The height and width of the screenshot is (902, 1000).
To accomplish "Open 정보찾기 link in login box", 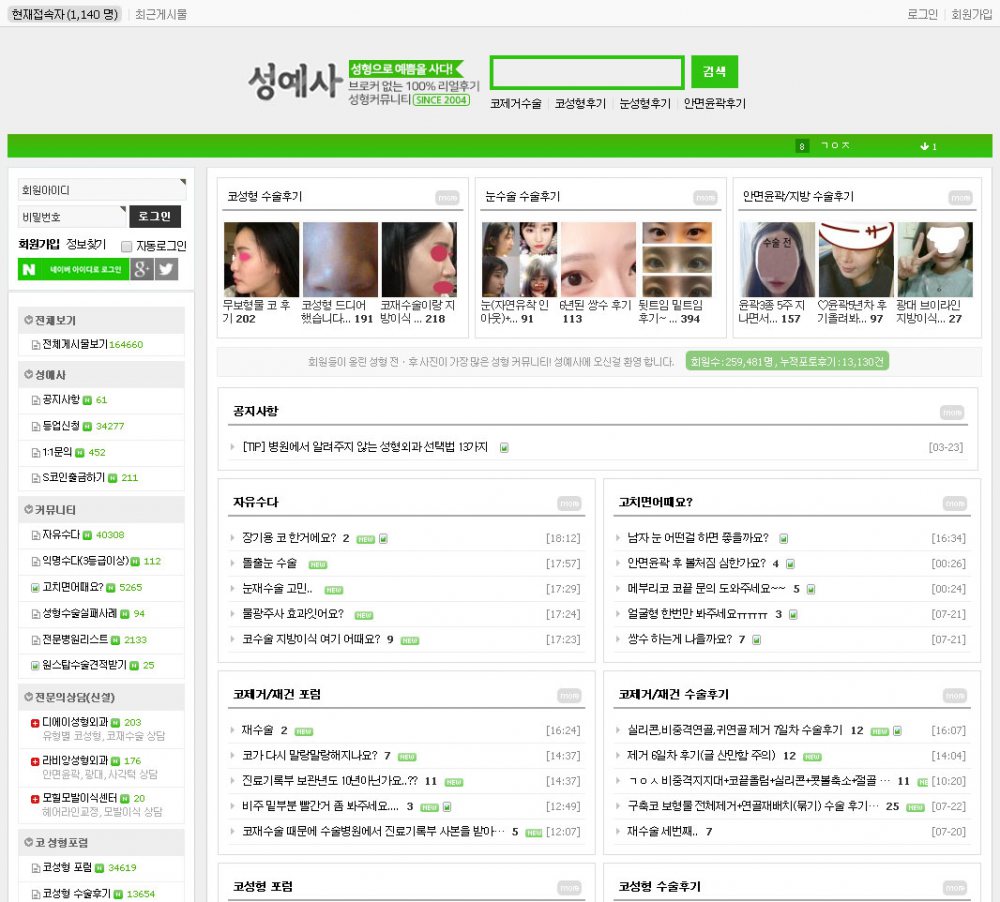I will click(85, 244).
